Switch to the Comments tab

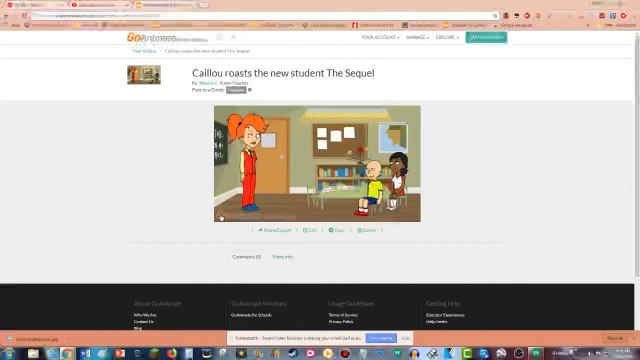click(247, 257)
